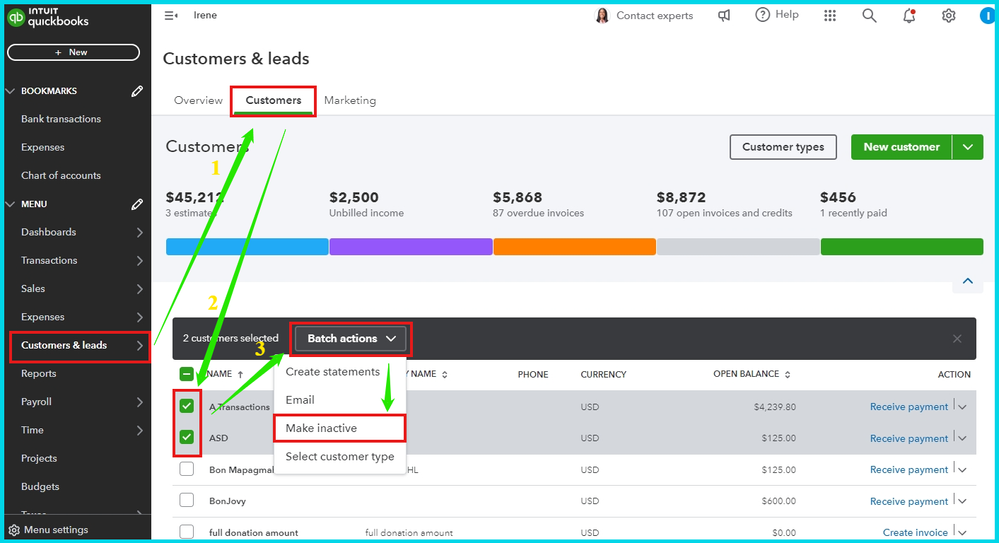
Task: Open Menu settings gear icon
Action: [x=14, y=530]
